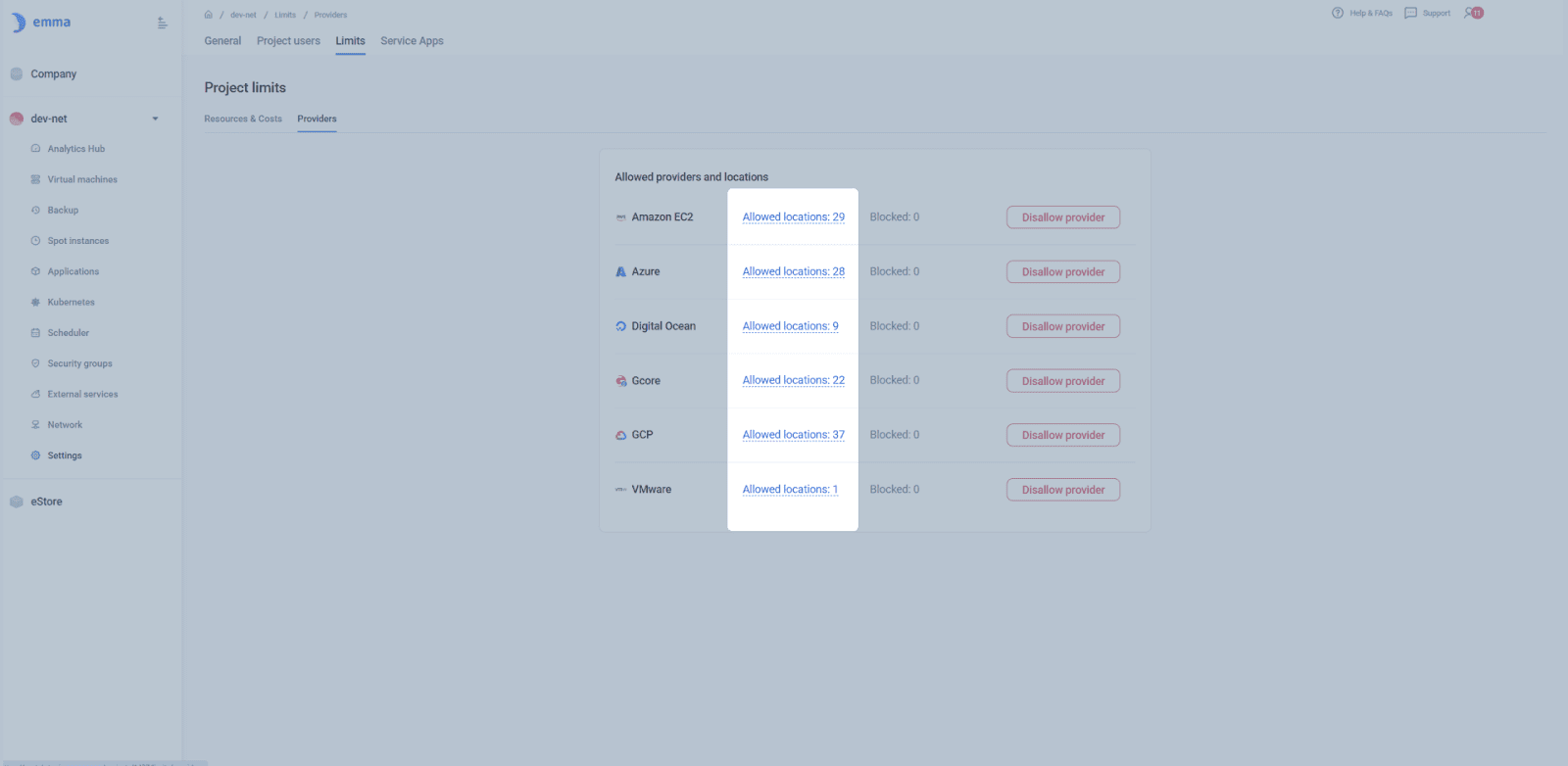Open Azure allowed locations: 28 link
Image resolution: width=1568 pixels, height=766 pixels.
pyautogui.click(x=793, y=272)
